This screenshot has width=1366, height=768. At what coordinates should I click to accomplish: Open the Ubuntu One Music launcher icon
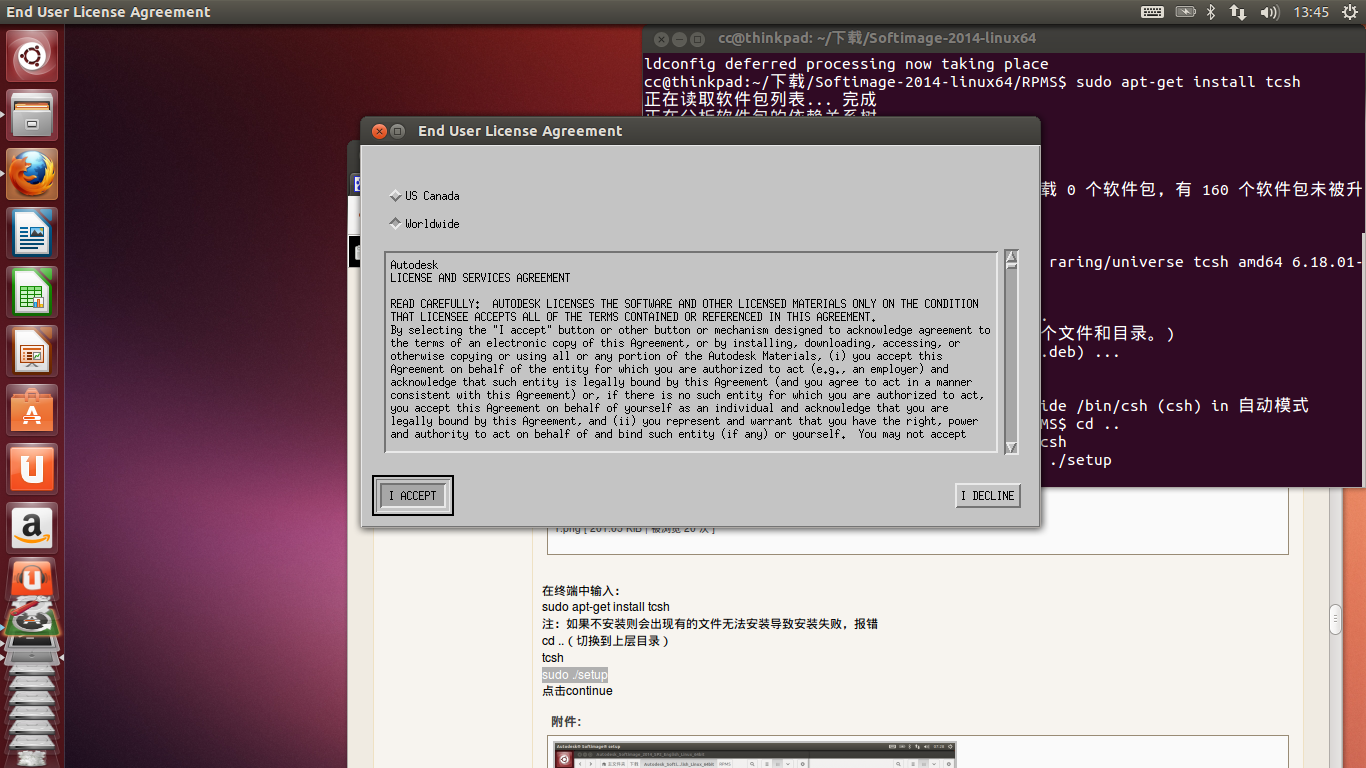pos(33,578)
